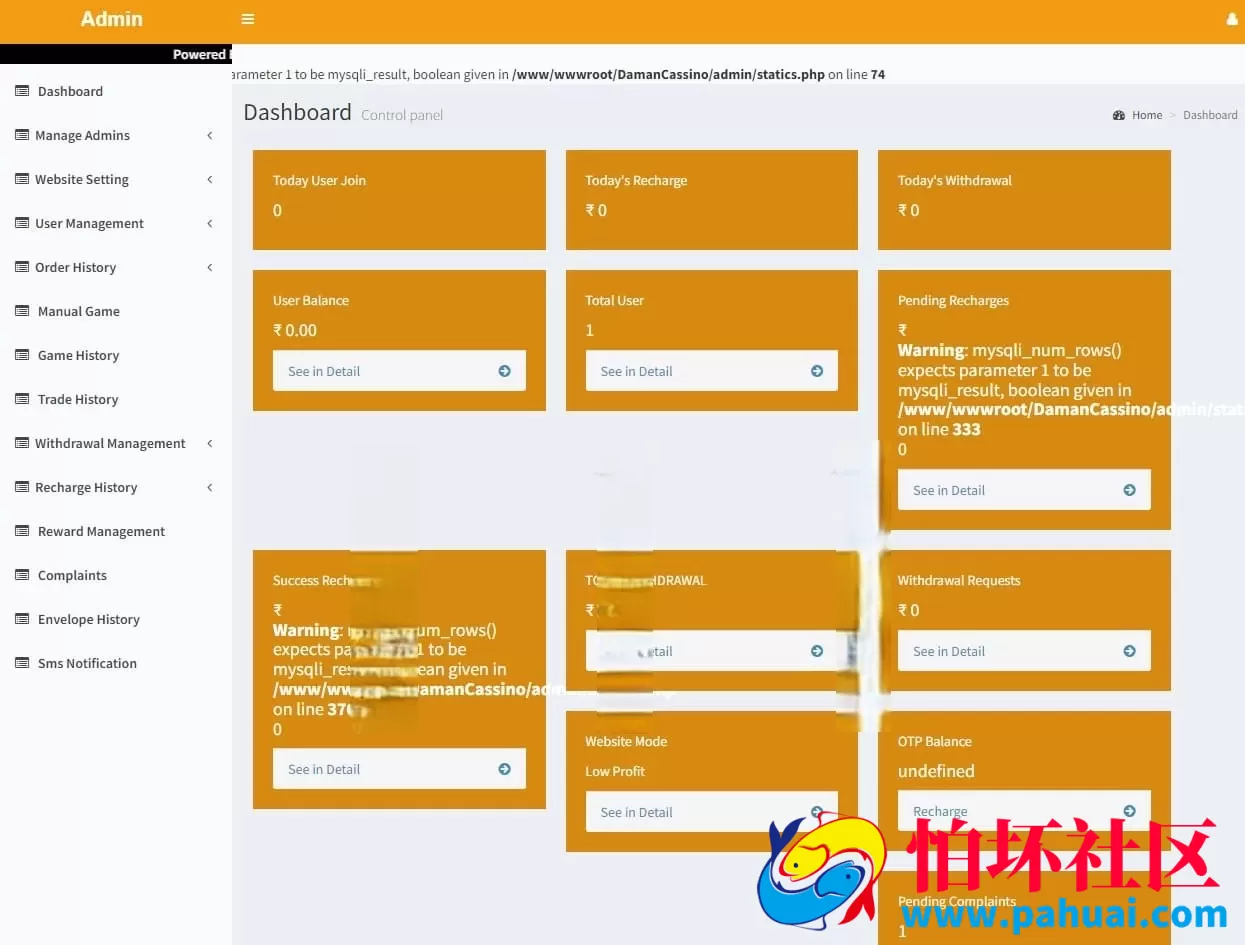Click the user profile icon in header

click(1231, 19)
